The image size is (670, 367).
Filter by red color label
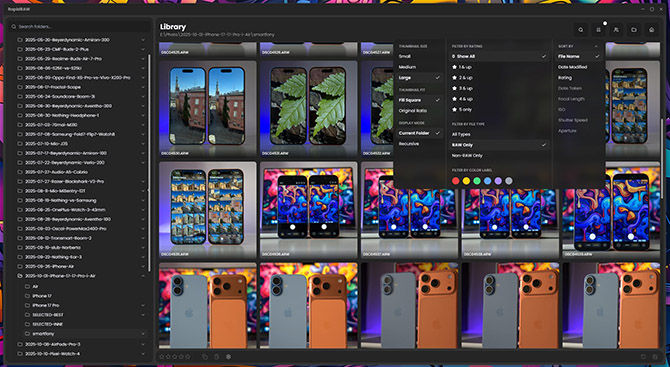pyautogui.click(x=455, y=181)
